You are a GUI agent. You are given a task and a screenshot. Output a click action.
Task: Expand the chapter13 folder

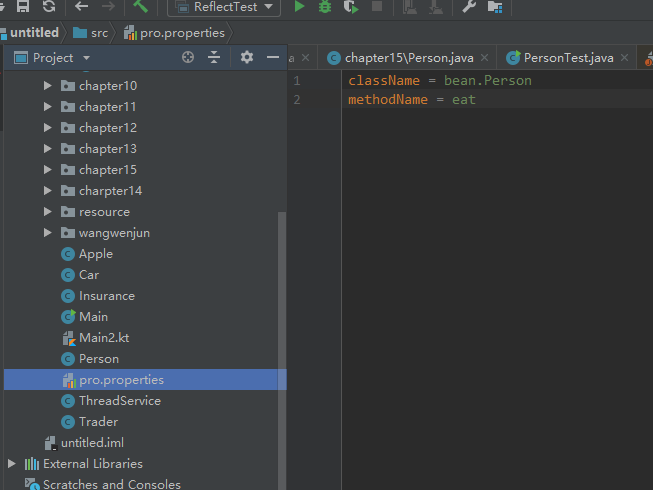48,149
